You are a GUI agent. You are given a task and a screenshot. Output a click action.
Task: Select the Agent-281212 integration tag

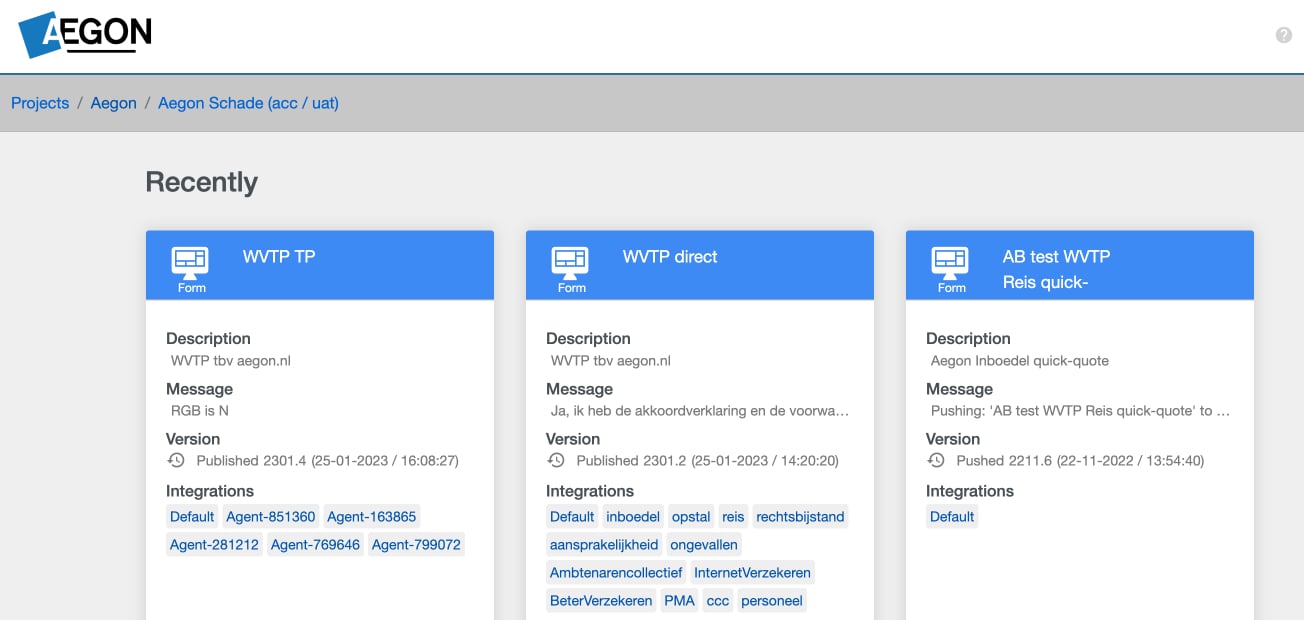(x=214, y=545)
